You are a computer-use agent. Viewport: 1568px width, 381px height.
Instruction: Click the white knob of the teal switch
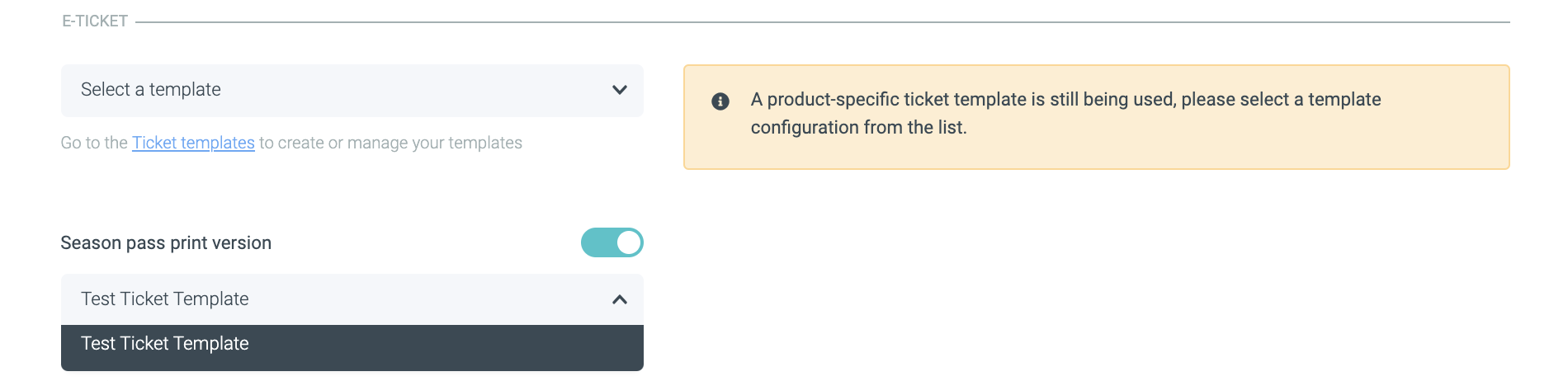(x=629, y=242)
